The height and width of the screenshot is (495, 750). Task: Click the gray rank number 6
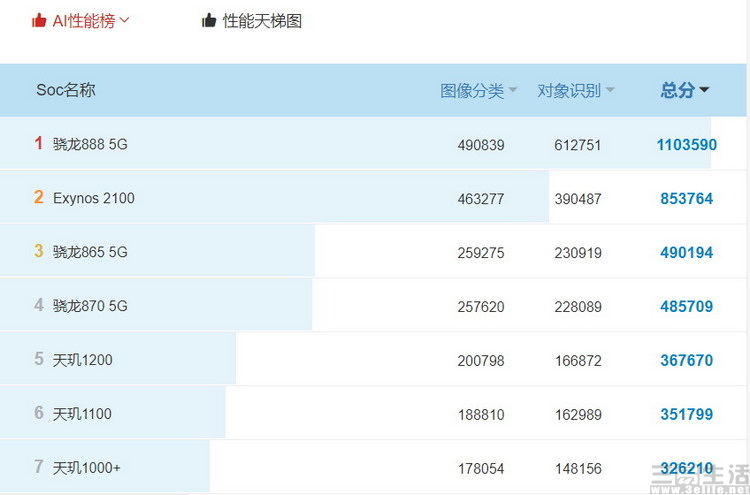pyautogui.click(x=39, y=413)
